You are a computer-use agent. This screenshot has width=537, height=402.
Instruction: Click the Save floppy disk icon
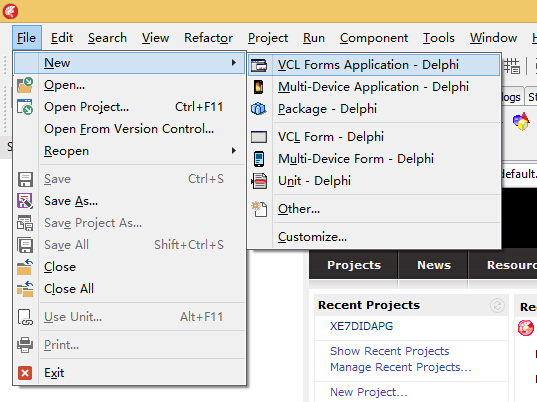pyautogui.click(x=25, y=179)
